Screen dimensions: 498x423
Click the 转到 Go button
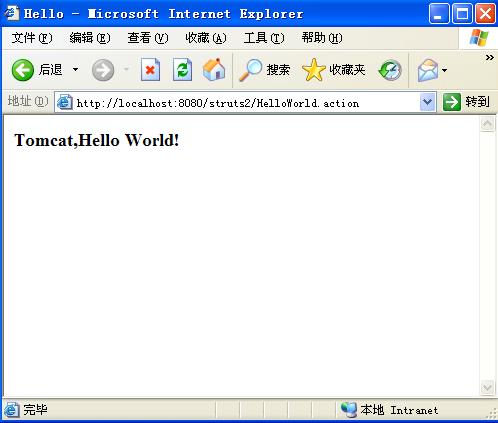(466, 102)
